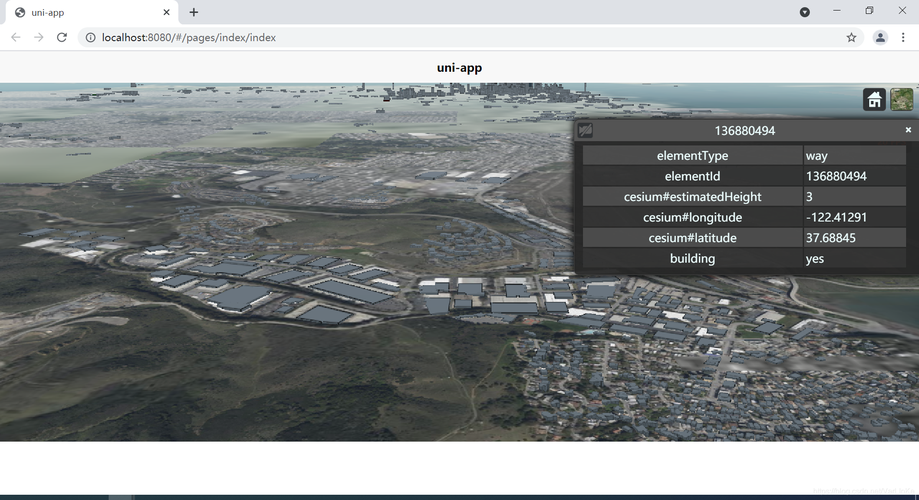The height and width of the screenshot is (500, 919).
Task: Click the latitude value 37.68845
Action: pyautogui.click(x=855, y=237)
